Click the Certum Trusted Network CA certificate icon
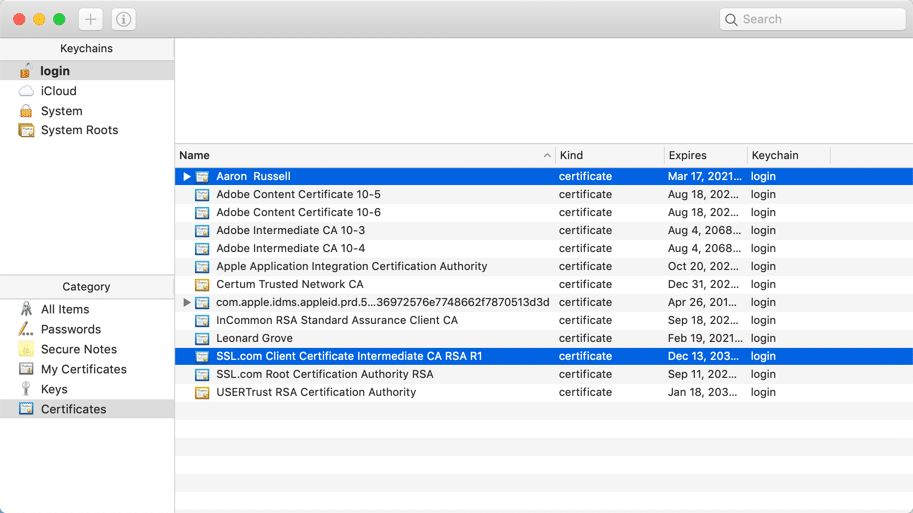 202,285
